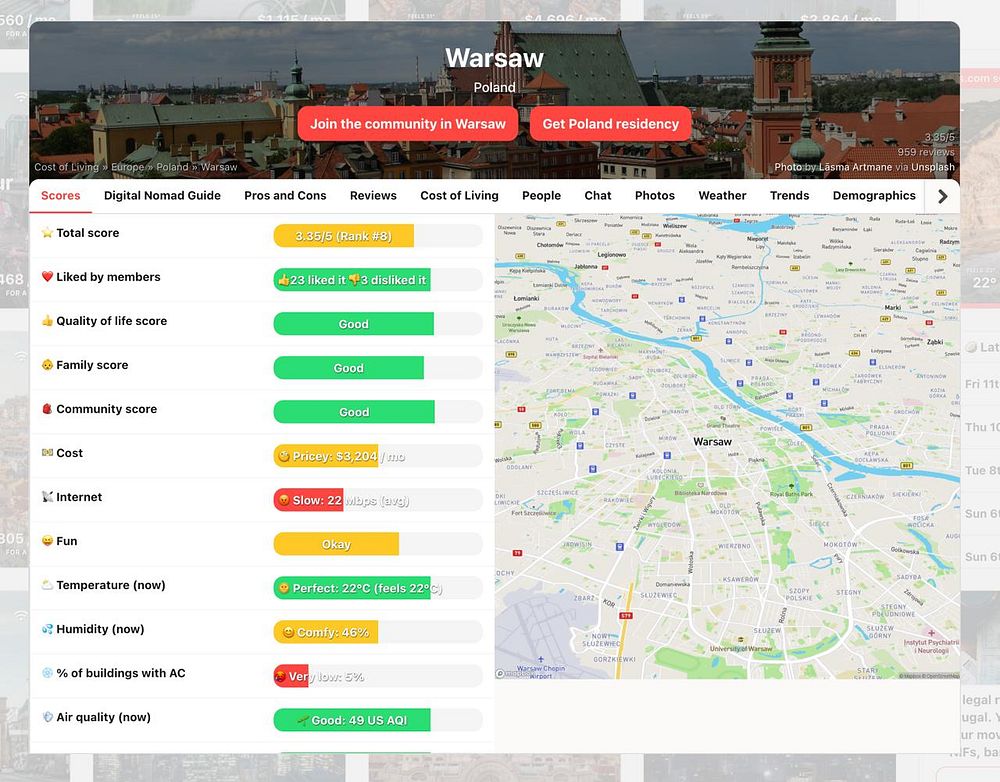Click the cloud icon beside Temperature (now)

[47, 585]
